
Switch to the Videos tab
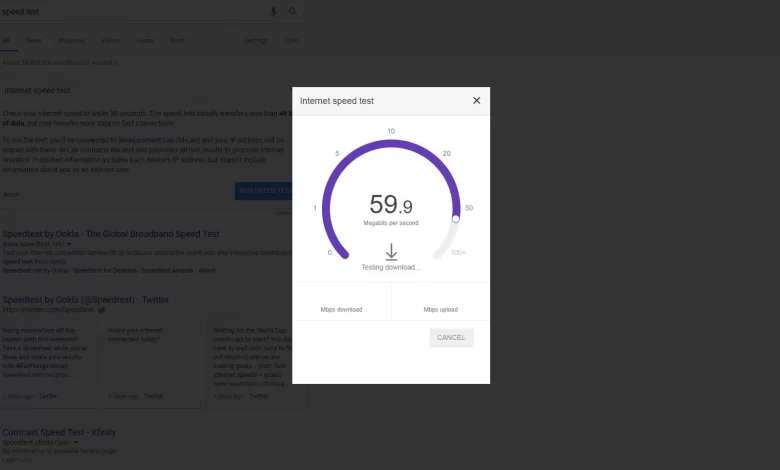click(x=110, y=41)
